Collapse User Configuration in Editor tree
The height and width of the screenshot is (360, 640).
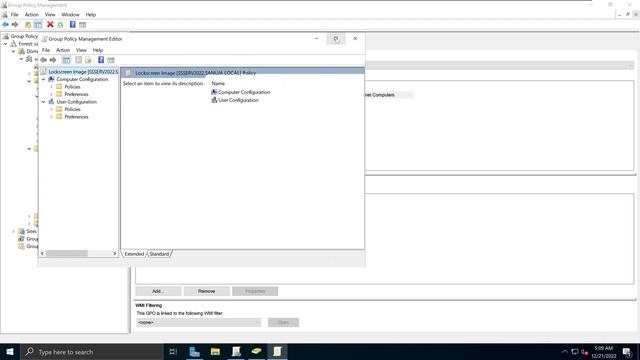(x=44, y=102)
